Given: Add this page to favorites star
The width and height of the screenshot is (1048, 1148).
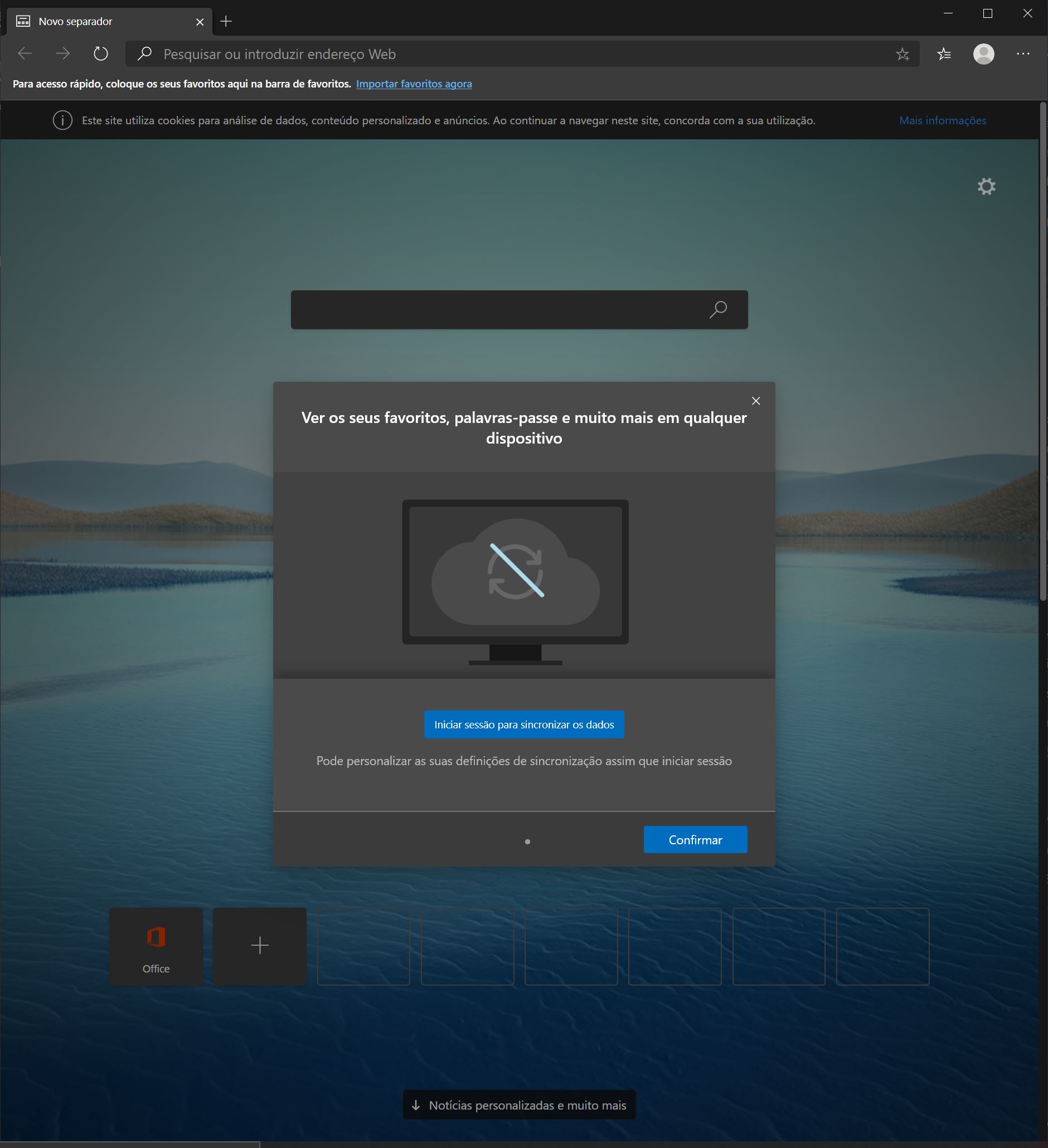Looking at the screenshot, I should coord(902,54).
